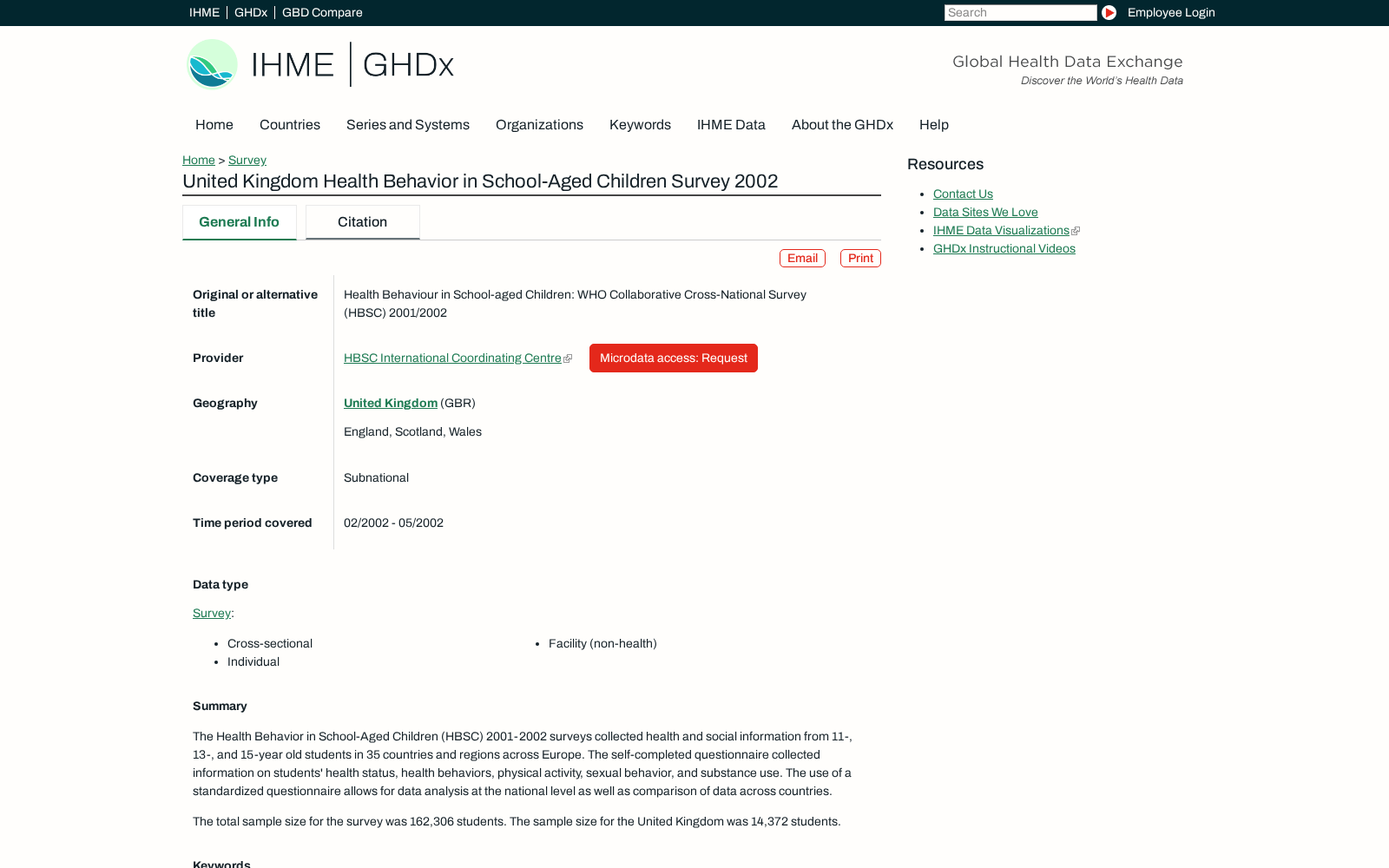
Task: Open the IHME Data menu item
Action: point(731,125)
